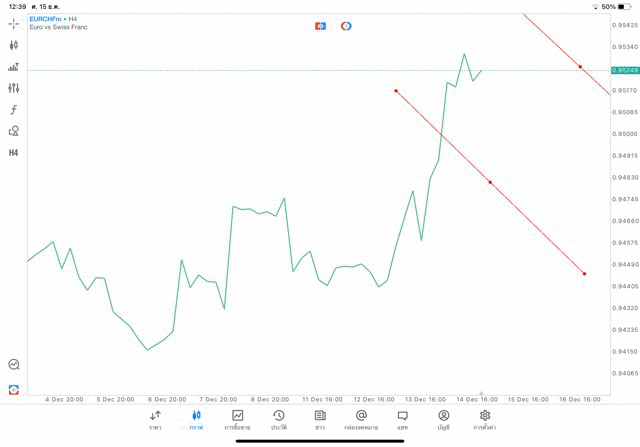Switch to the ราคา quotes tab
This screenshot has height=447, width=640.
tap(155, 419)
